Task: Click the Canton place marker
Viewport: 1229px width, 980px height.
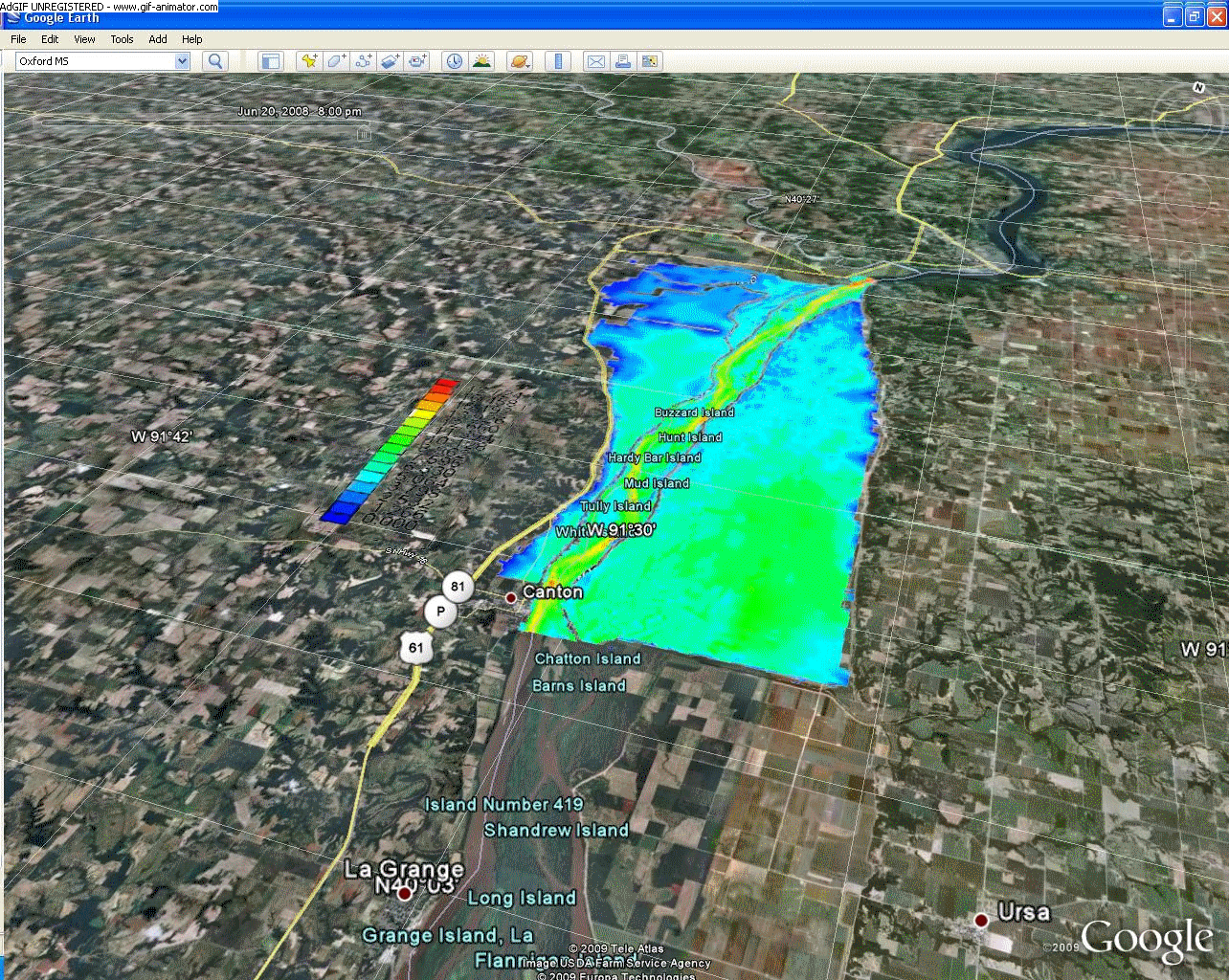Action: point(511,597)
